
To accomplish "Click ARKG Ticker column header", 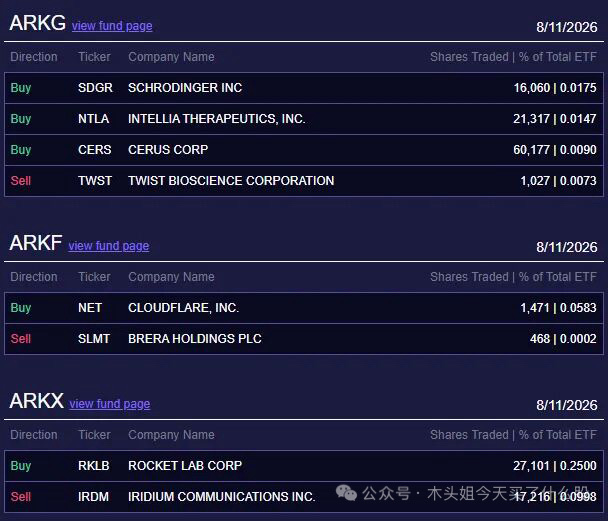I will click(x=94, y=57).
